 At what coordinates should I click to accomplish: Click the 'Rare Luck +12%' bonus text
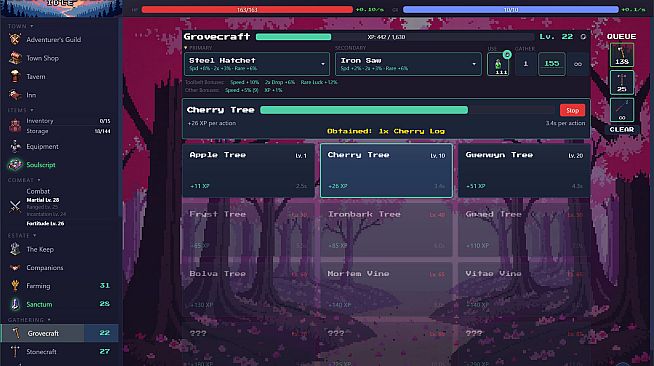coord(319,83)
